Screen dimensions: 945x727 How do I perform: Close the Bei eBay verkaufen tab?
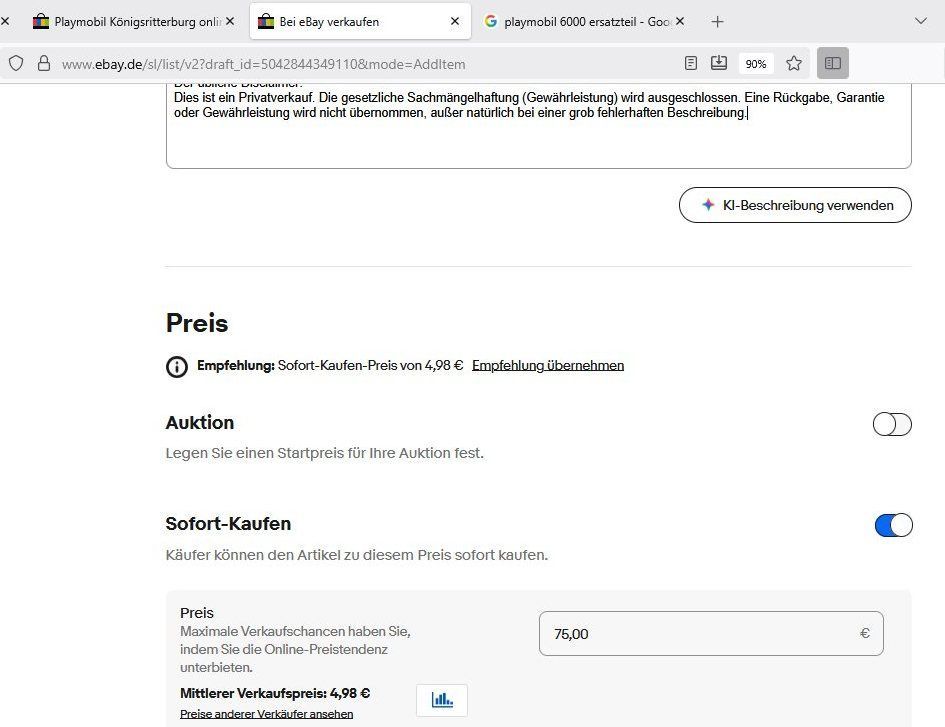tap(455, 21)
